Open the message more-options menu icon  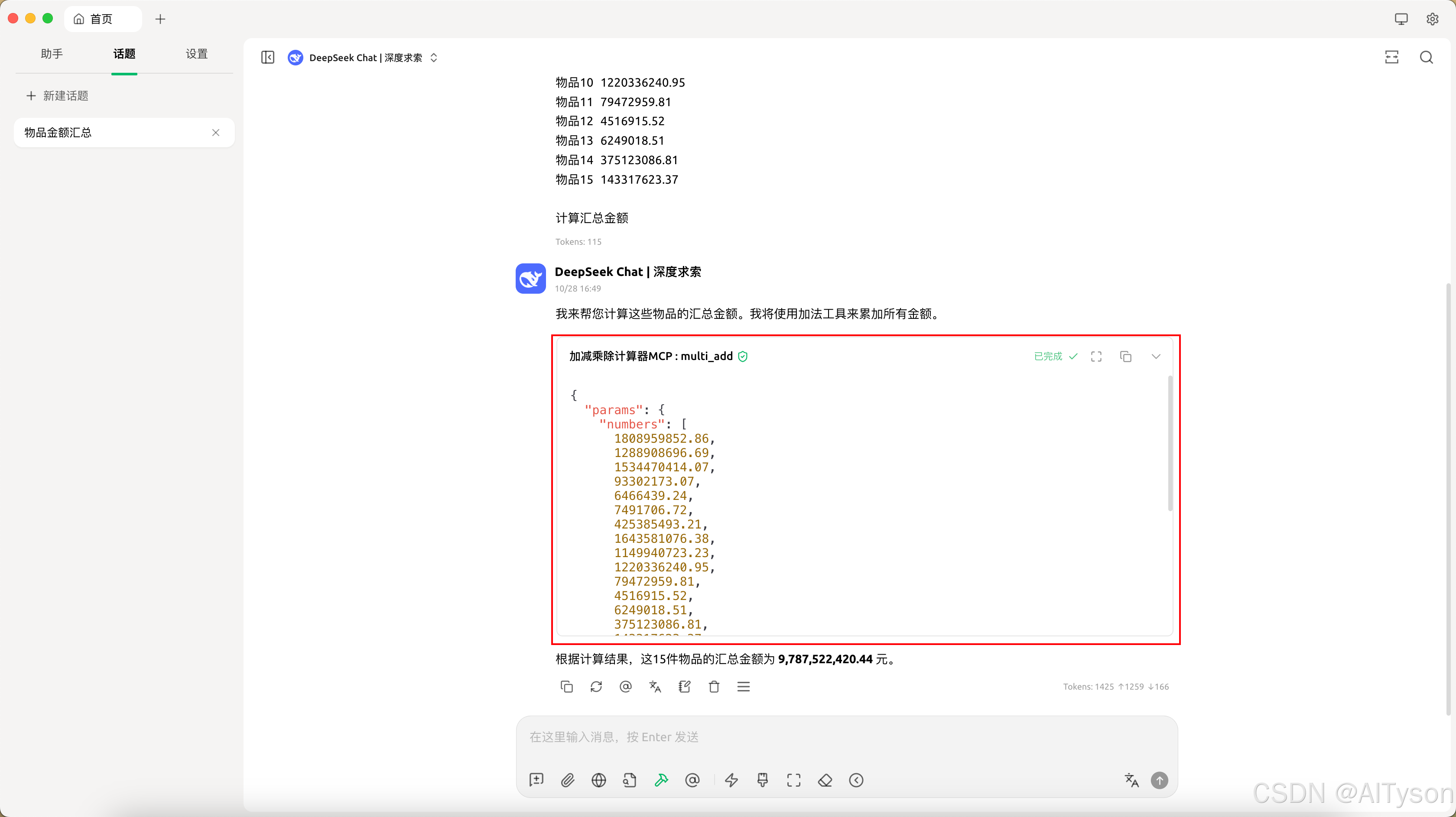pyautogui.click(x=743, y=687)
